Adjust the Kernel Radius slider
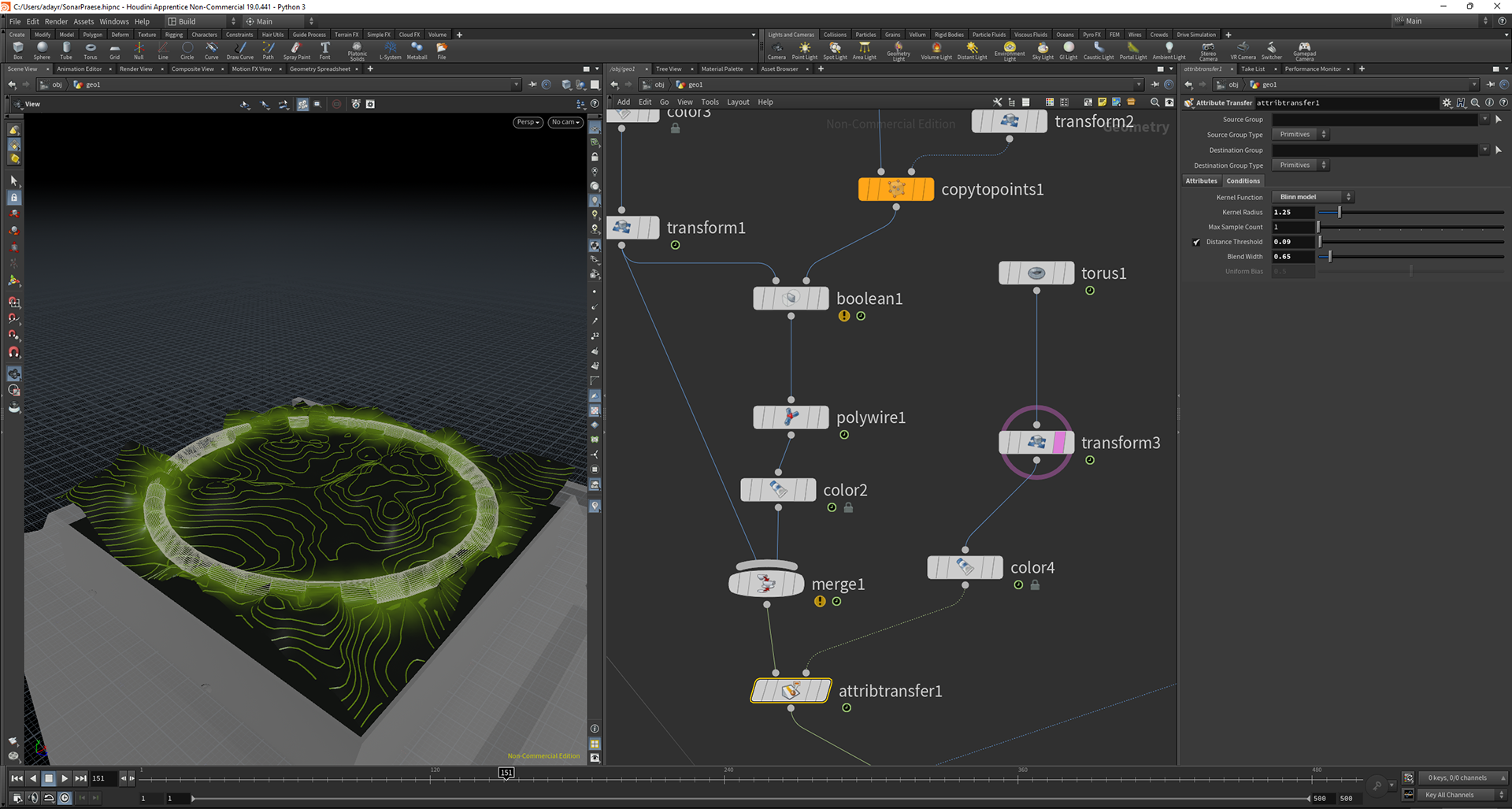This screenshot has height=809, width=1512. (1410, 213)
